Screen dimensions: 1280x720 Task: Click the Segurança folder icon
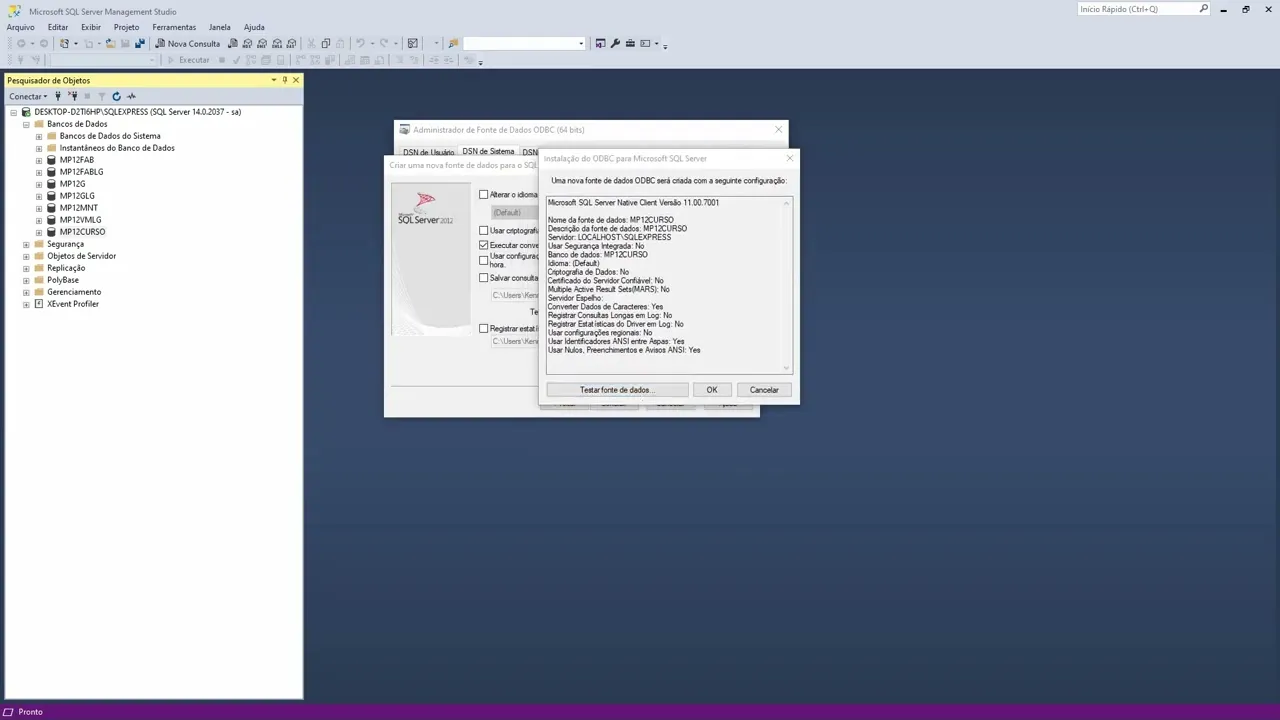(x=39, y=244)
